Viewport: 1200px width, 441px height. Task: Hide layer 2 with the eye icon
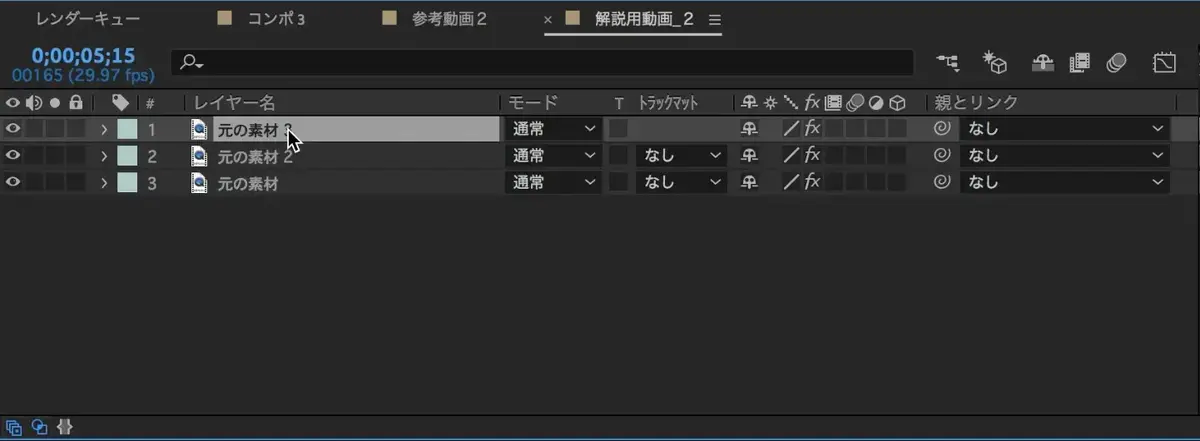(x=13, y=156)
